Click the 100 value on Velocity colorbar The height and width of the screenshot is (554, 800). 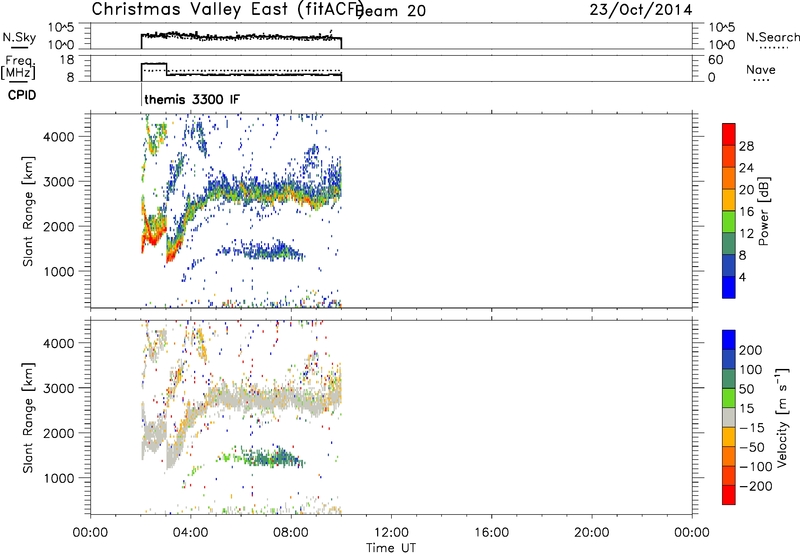pos(751,369)
